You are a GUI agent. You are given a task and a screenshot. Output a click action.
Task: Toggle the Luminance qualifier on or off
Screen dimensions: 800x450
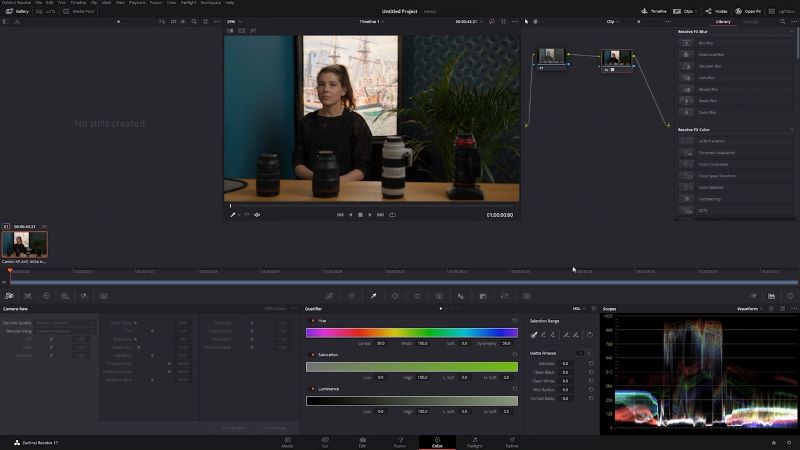click(x=313, y=388)
